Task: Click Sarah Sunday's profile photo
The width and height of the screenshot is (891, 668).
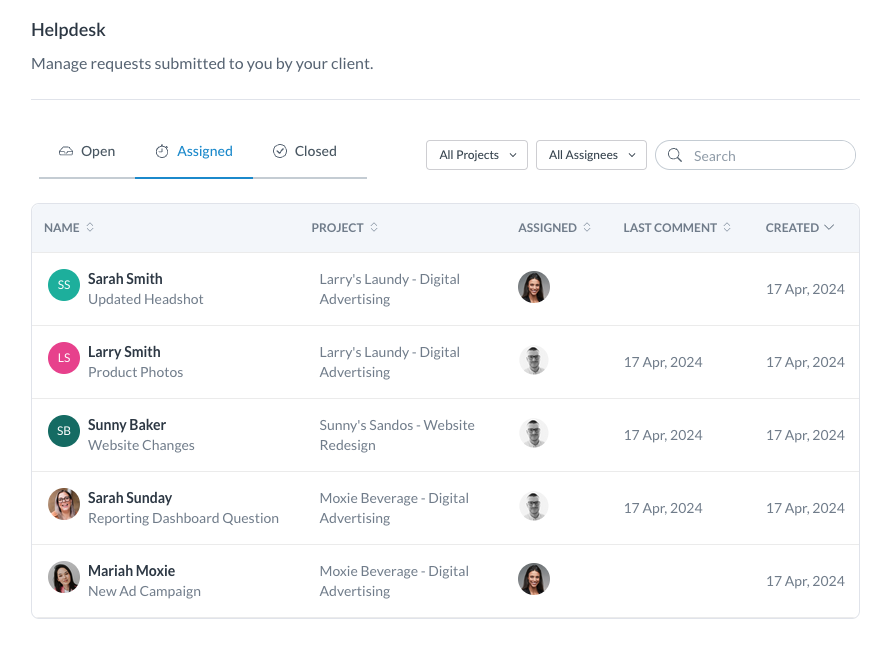Action: [64, 504]
